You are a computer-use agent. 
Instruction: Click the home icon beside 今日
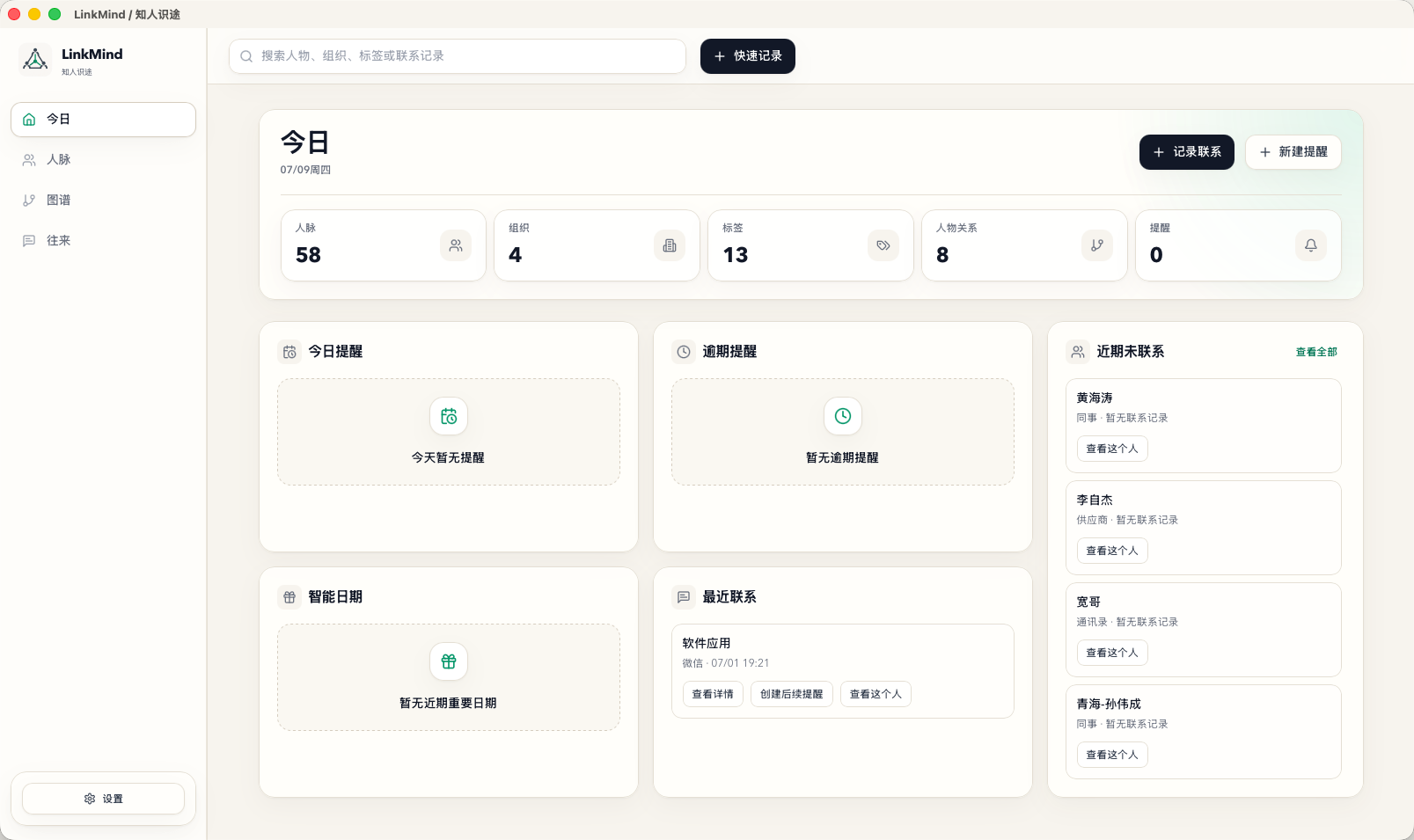pos(29,120)
